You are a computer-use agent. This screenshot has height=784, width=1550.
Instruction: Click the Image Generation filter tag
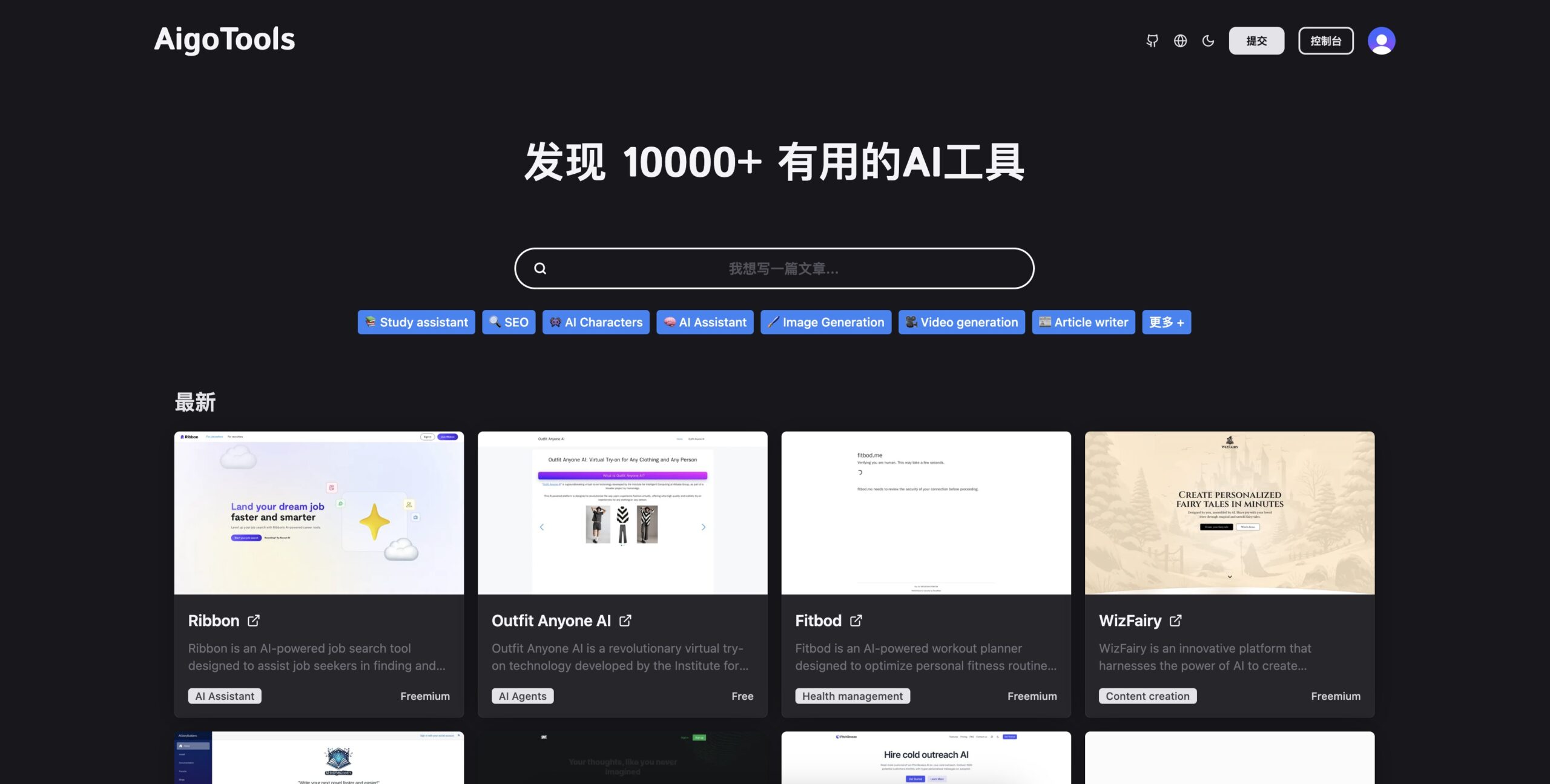tap(825, 322)
